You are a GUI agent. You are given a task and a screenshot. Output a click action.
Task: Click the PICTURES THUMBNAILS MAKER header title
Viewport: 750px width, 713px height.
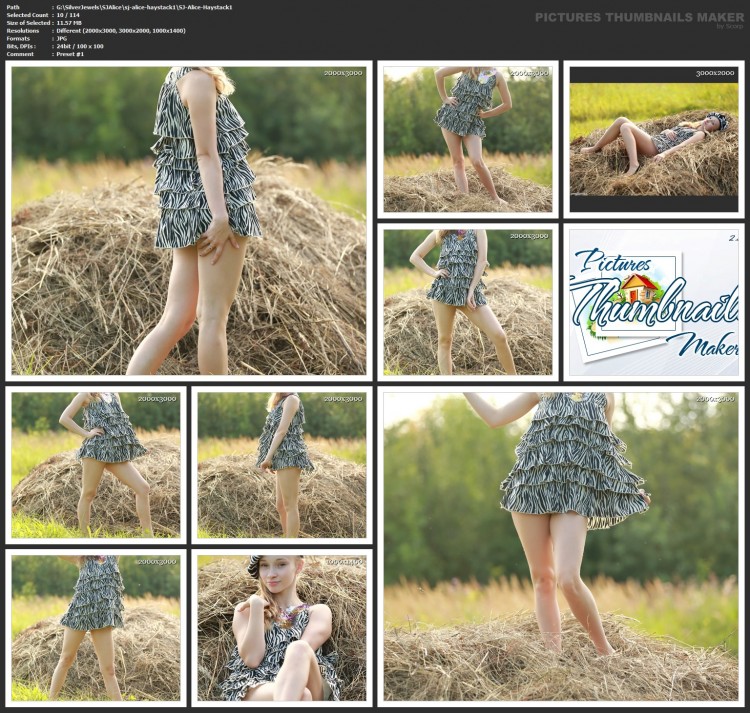(640, 17)
